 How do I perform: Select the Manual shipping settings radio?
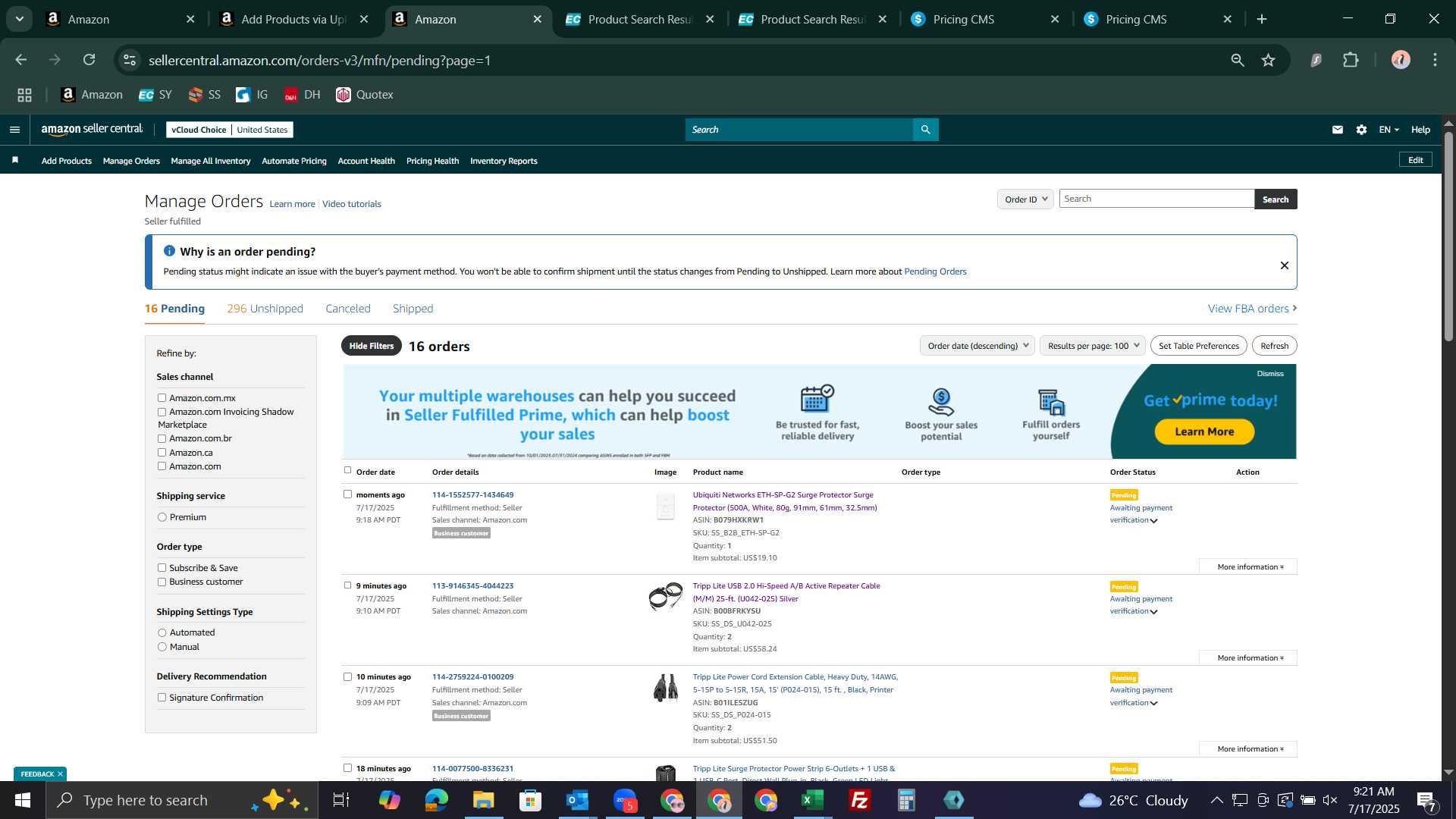click(162, 647)
